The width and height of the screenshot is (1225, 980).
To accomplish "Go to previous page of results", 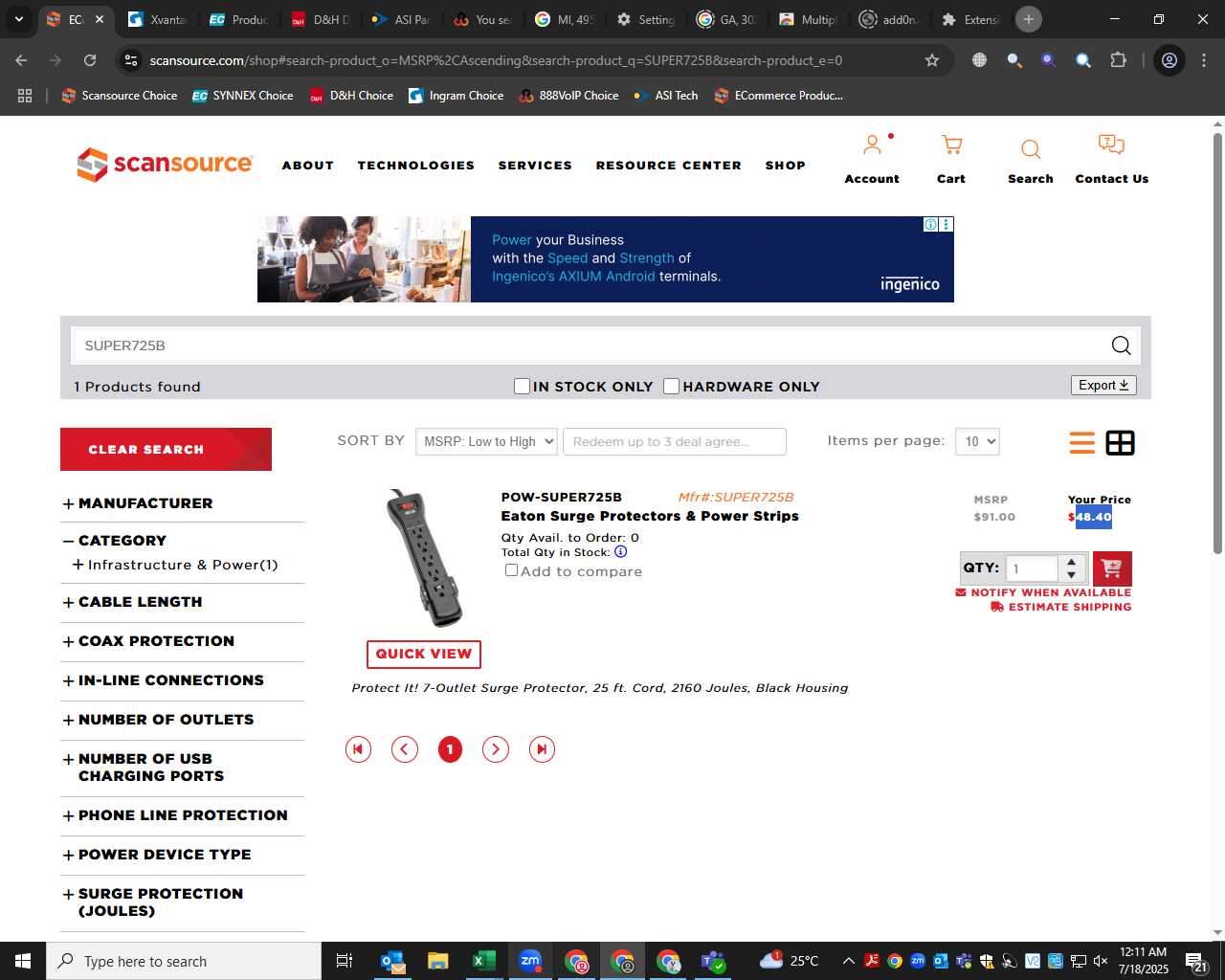I will [405, 749].
